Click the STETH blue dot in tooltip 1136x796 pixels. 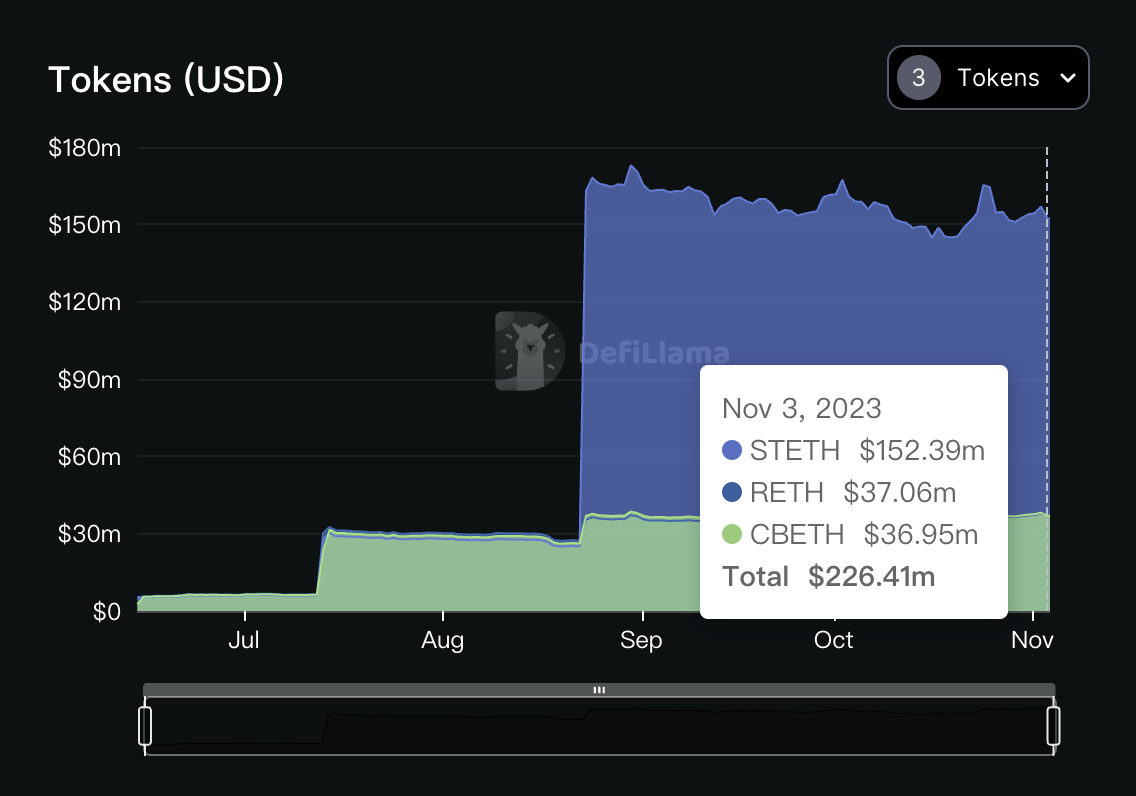tap(732, 451)
